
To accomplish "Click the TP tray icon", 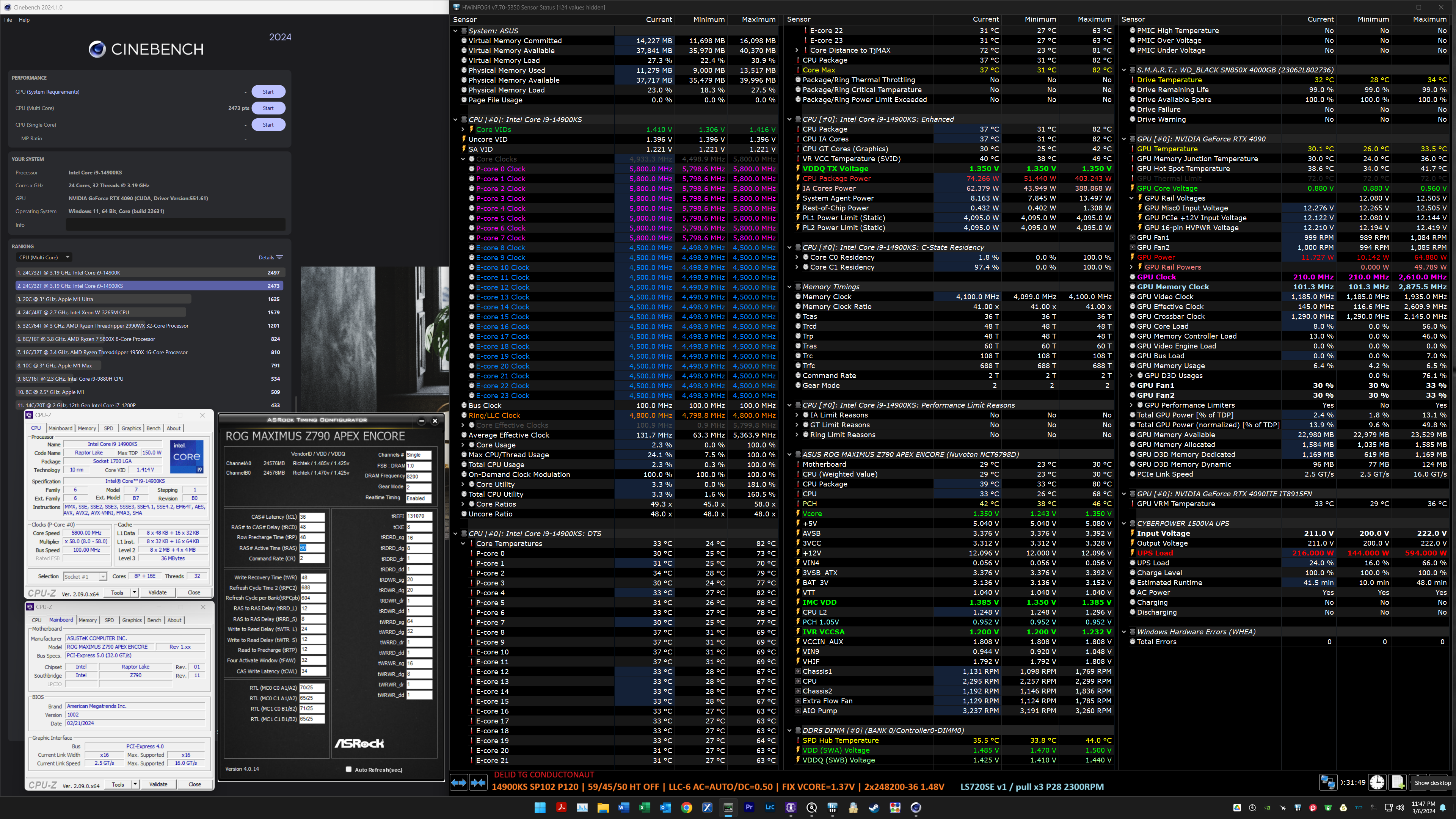I will [x=1359, y=808].
